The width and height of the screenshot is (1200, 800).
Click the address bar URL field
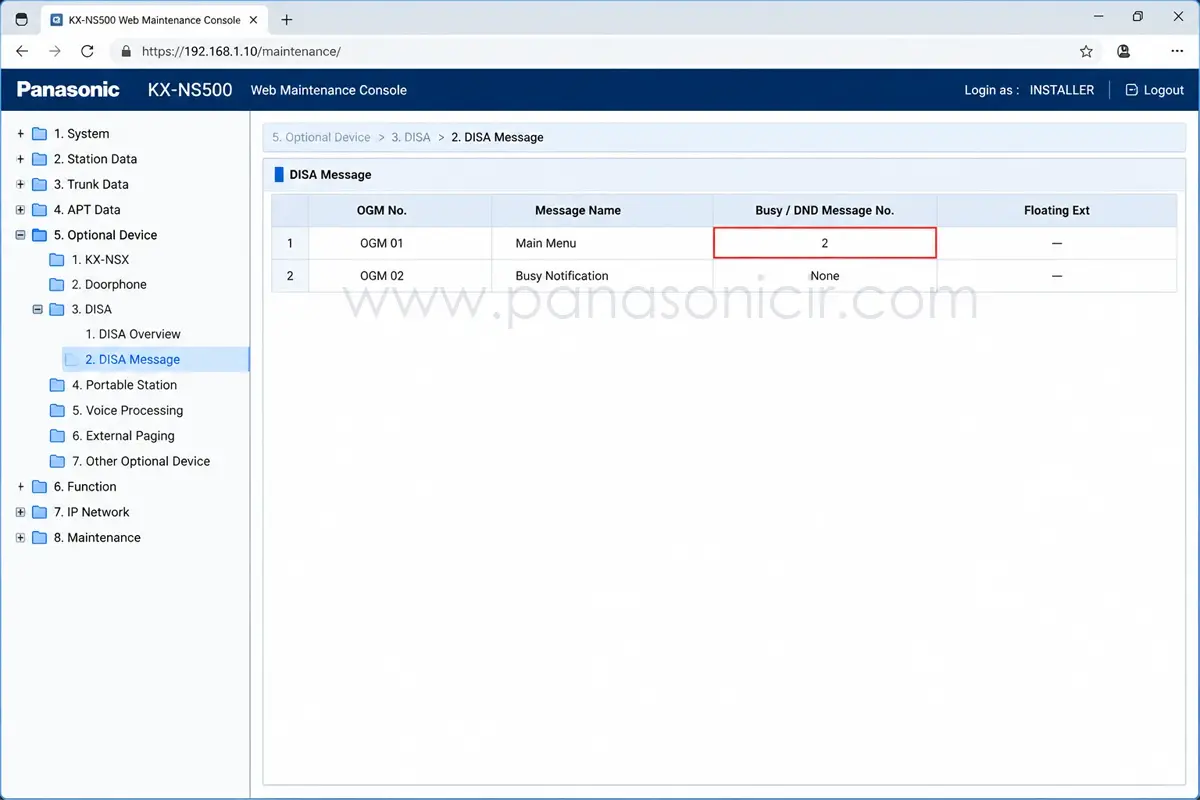[600, 51]
